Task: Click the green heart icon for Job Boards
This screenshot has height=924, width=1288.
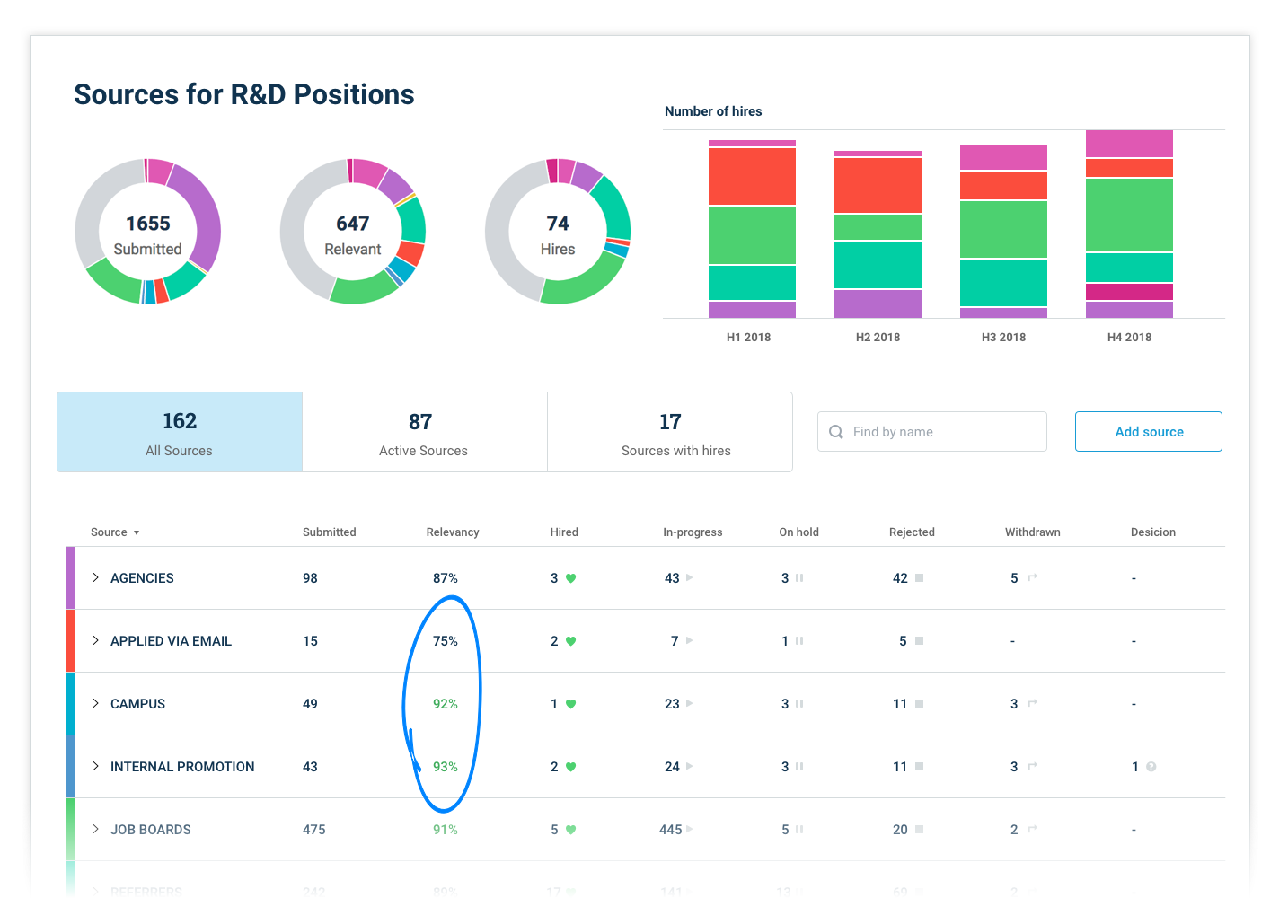Action: (x=570, y=830)
